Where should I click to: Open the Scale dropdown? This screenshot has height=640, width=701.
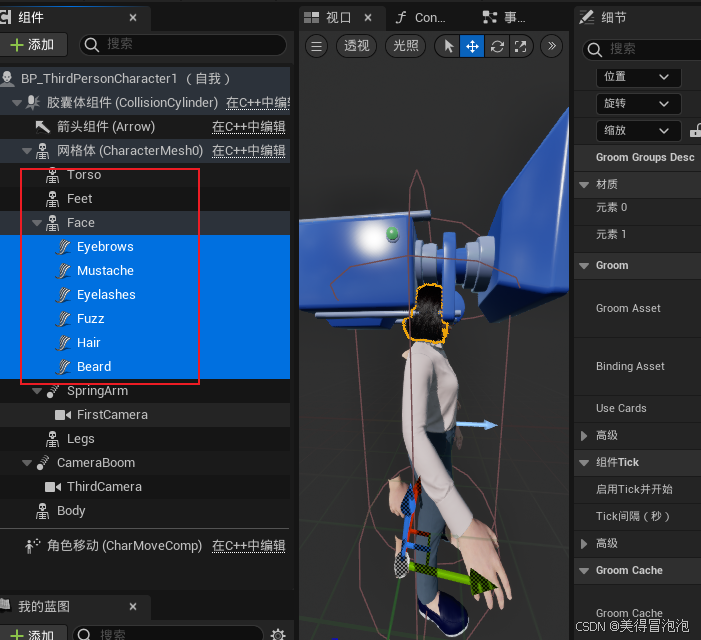(x=638, y=131)
